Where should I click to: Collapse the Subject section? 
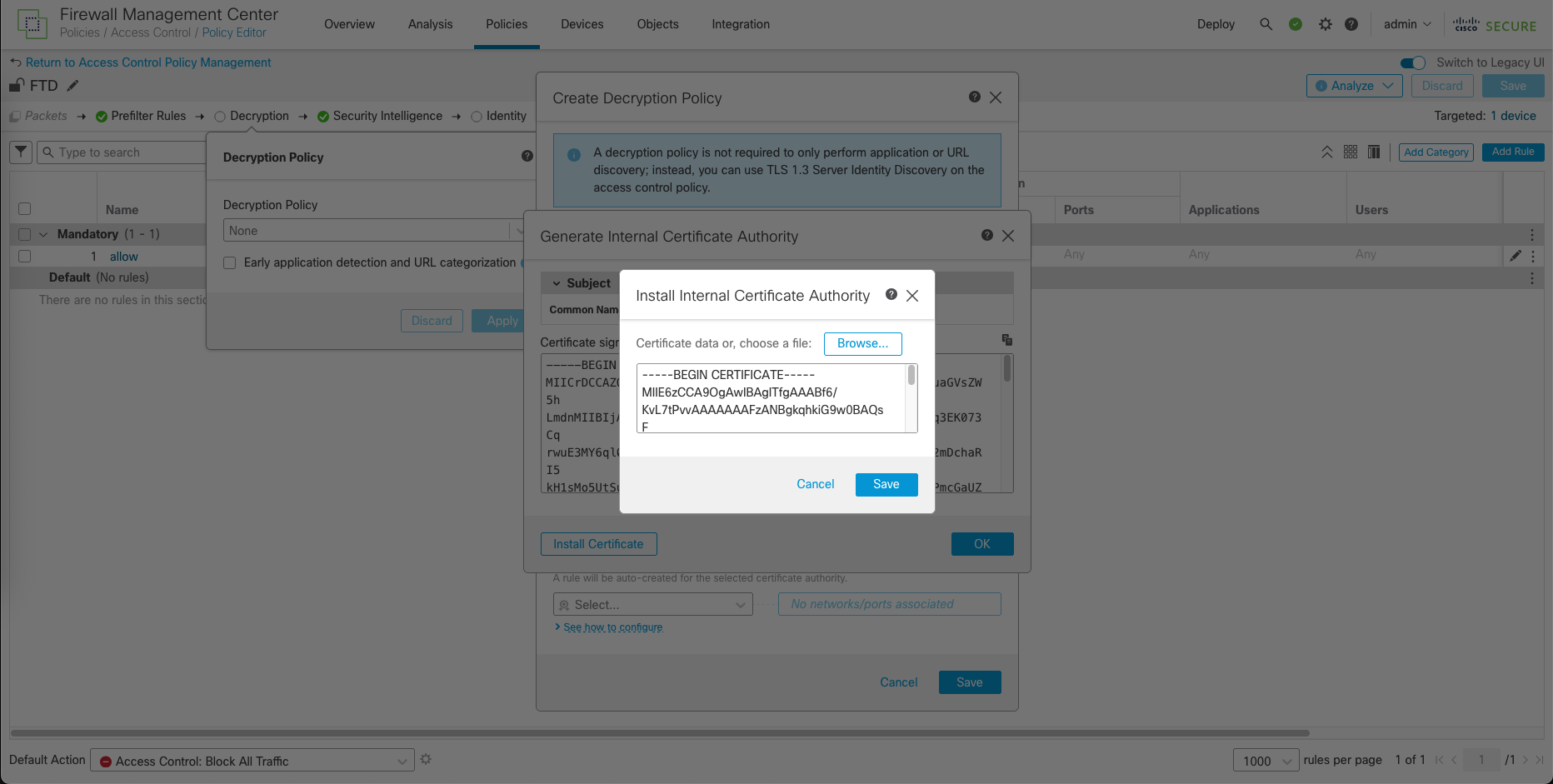557,283
